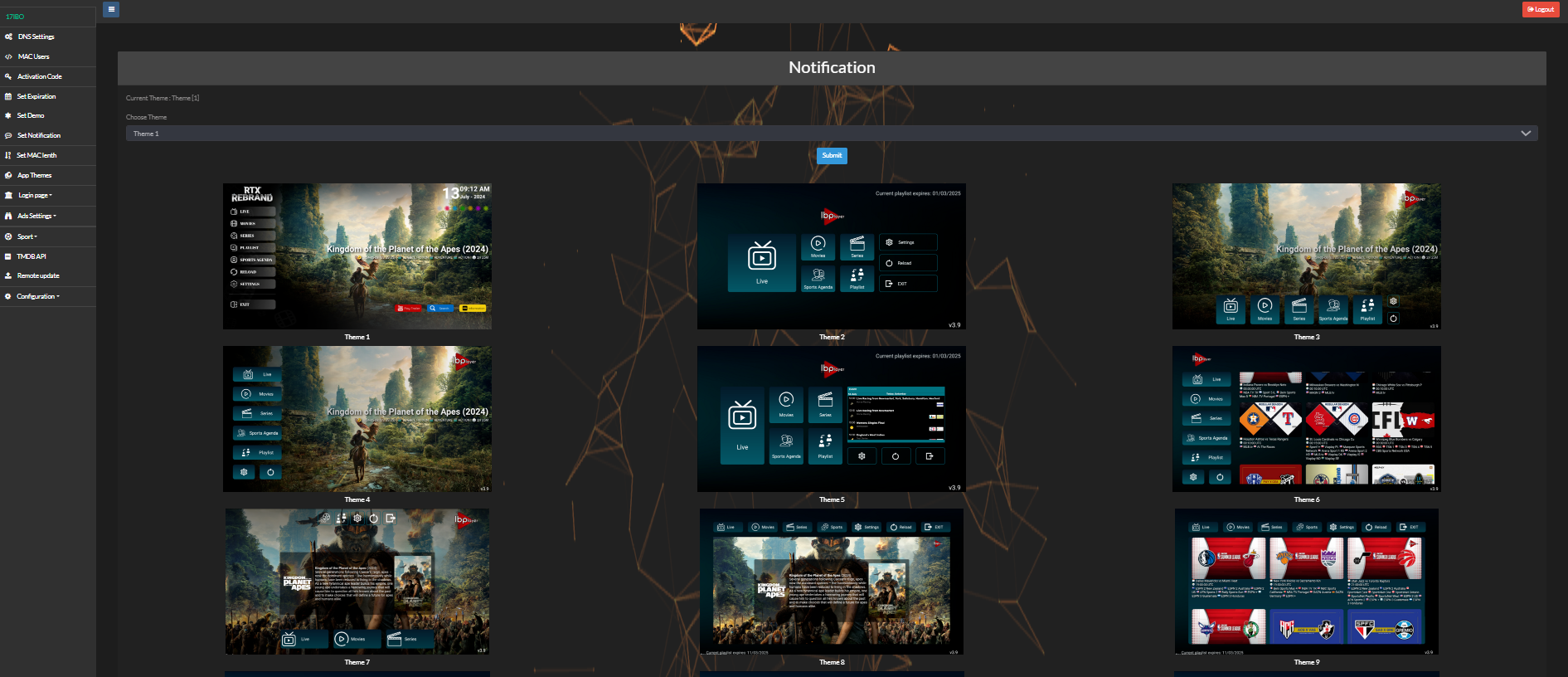The height and width of the screenshot is (677, 1568).
Task: Select the Theme 2 preview image
Action: [831, 256]
